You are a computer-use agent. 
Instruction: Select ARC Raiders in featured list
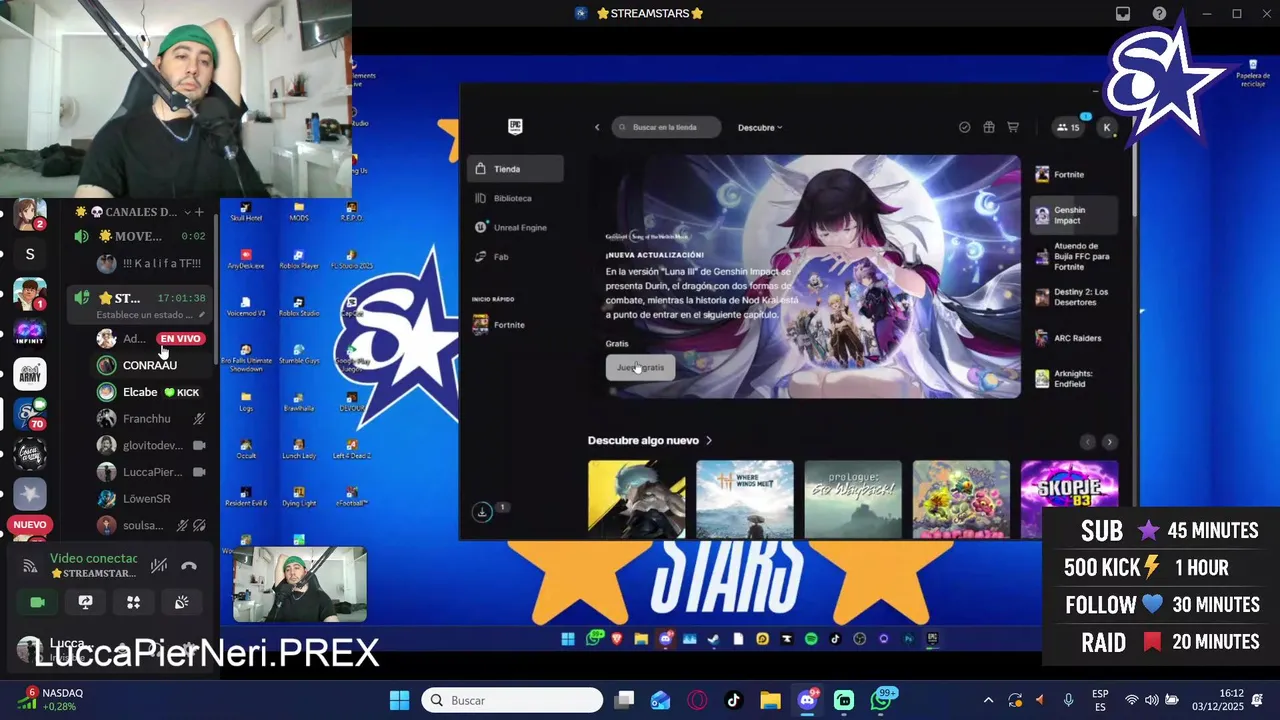pyautogui.click(x=1074, y=338)
